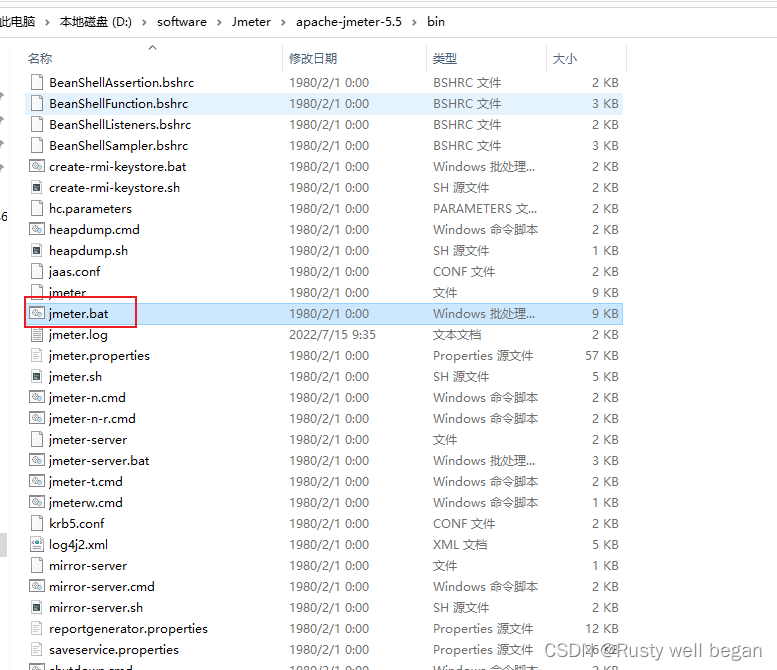Navigate to 本地磁盘 (D:) in address bar
777x670 pixels.
(x=96, y=22)
